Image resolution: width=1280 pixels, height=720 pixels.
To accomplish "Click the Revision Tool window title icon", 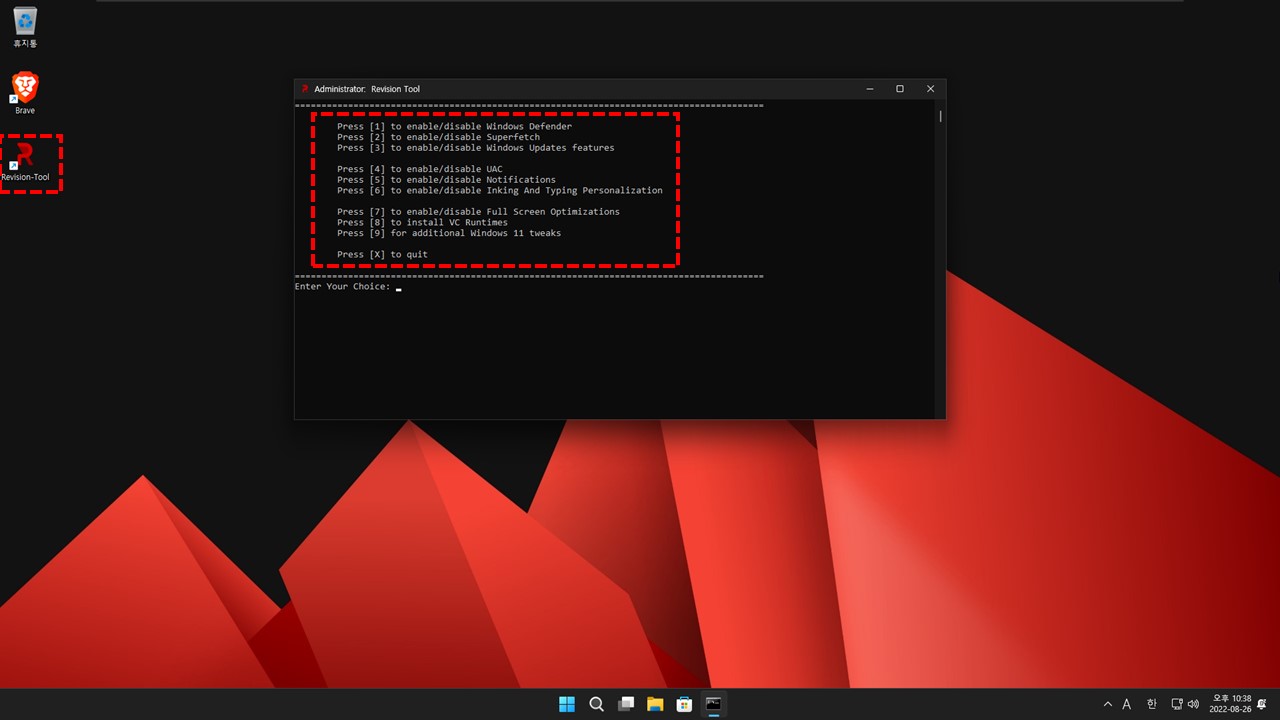I will (x=305, y=89).
